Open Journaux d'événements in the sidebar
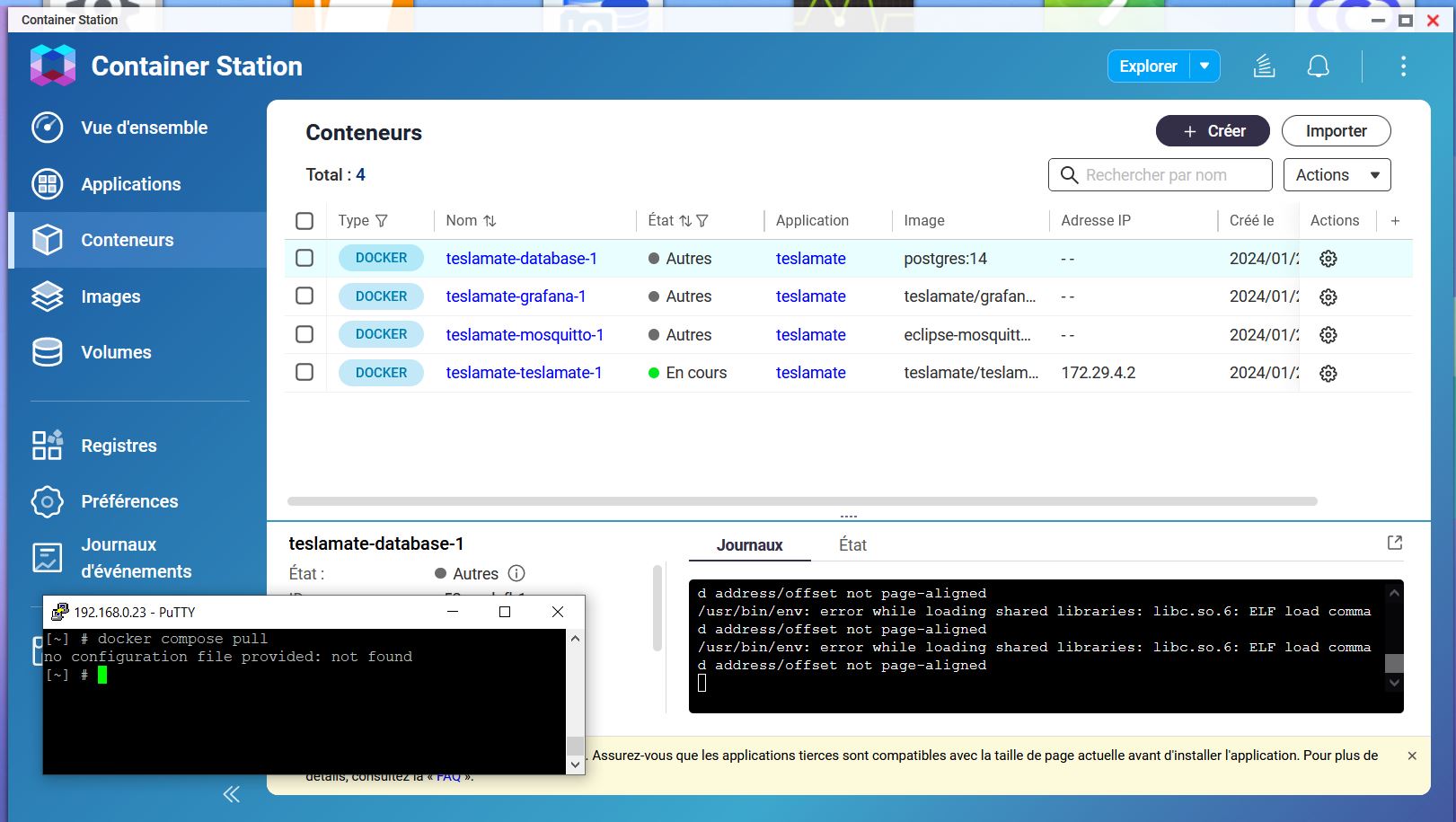 (x=137, y=558)
